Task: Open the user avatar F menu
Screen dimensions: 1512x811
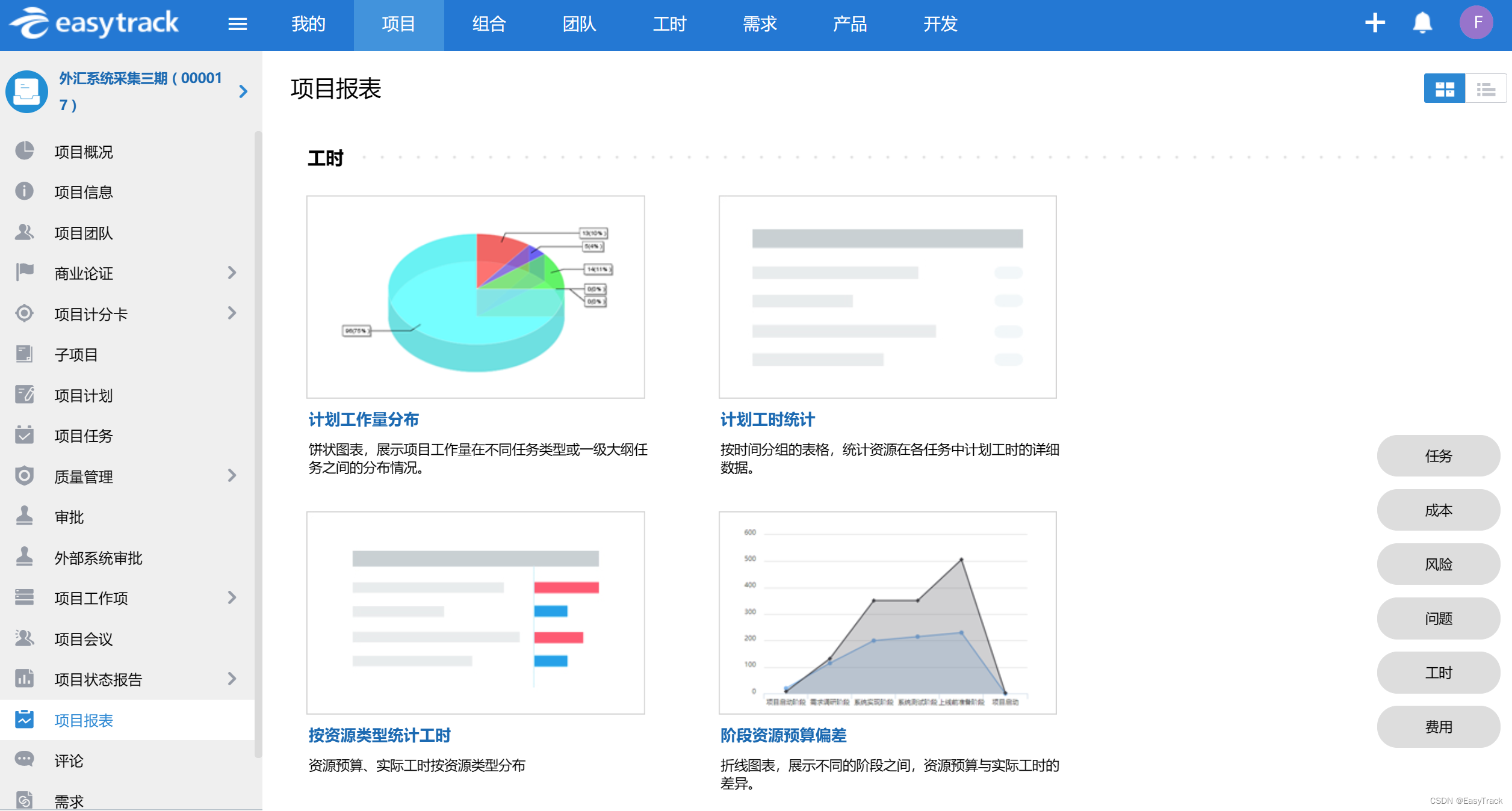Action: coord(1475,23)
